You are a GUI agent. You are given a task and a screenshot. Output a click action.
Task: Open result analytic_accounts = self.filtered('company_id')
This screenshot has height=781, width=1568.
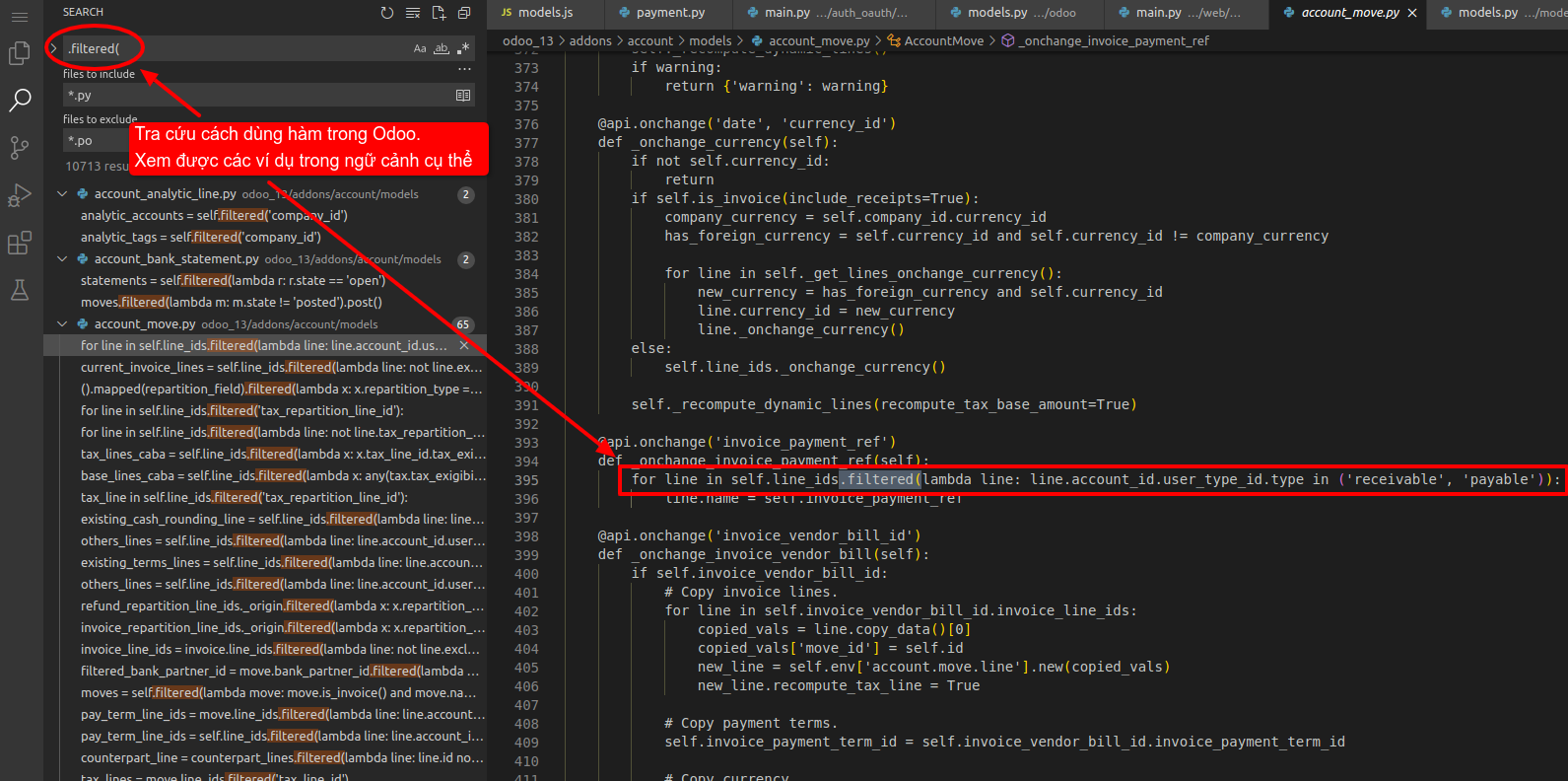coord(214,216)
